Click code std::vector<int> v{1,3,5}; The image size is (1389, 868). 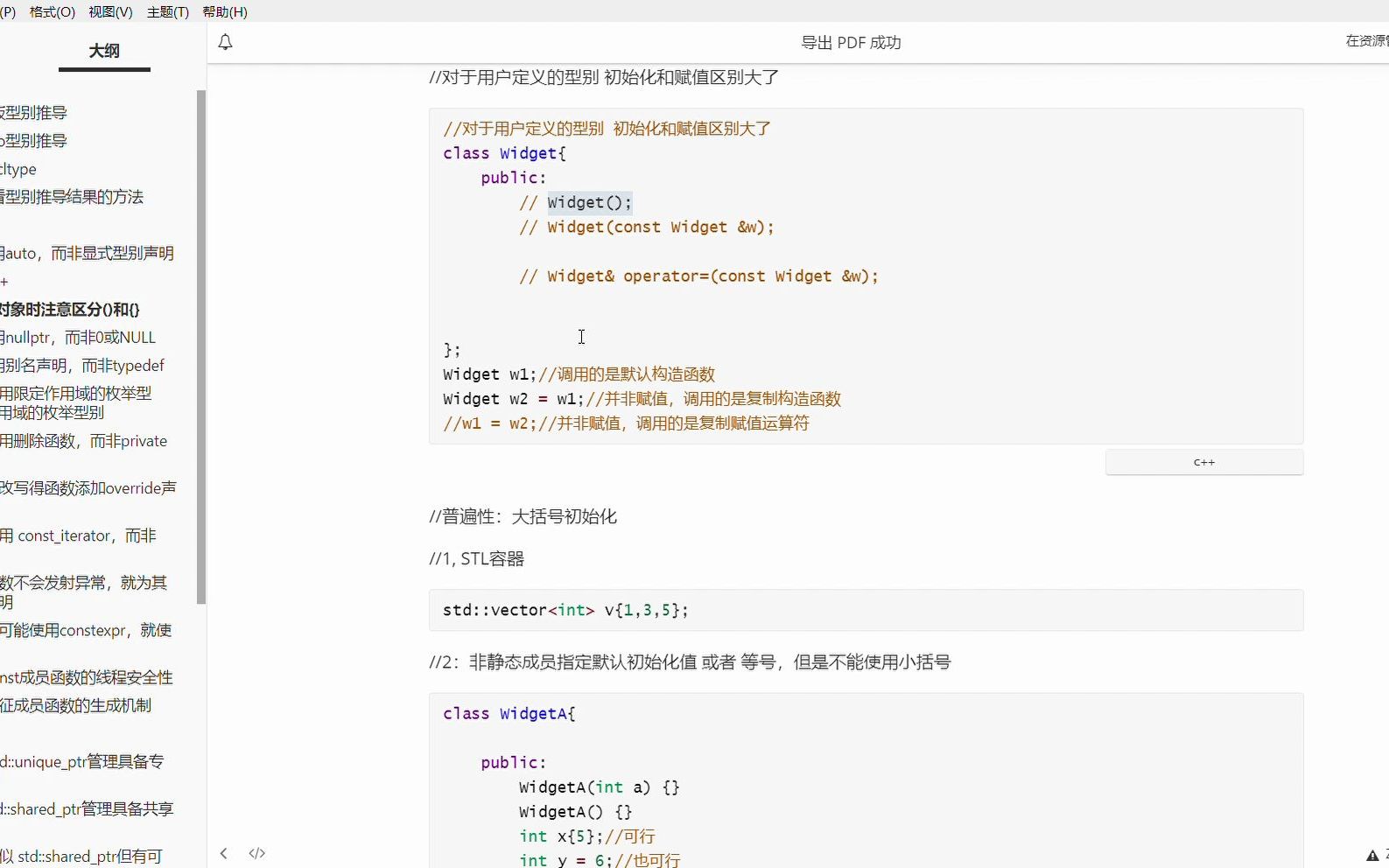coord(565,610)
